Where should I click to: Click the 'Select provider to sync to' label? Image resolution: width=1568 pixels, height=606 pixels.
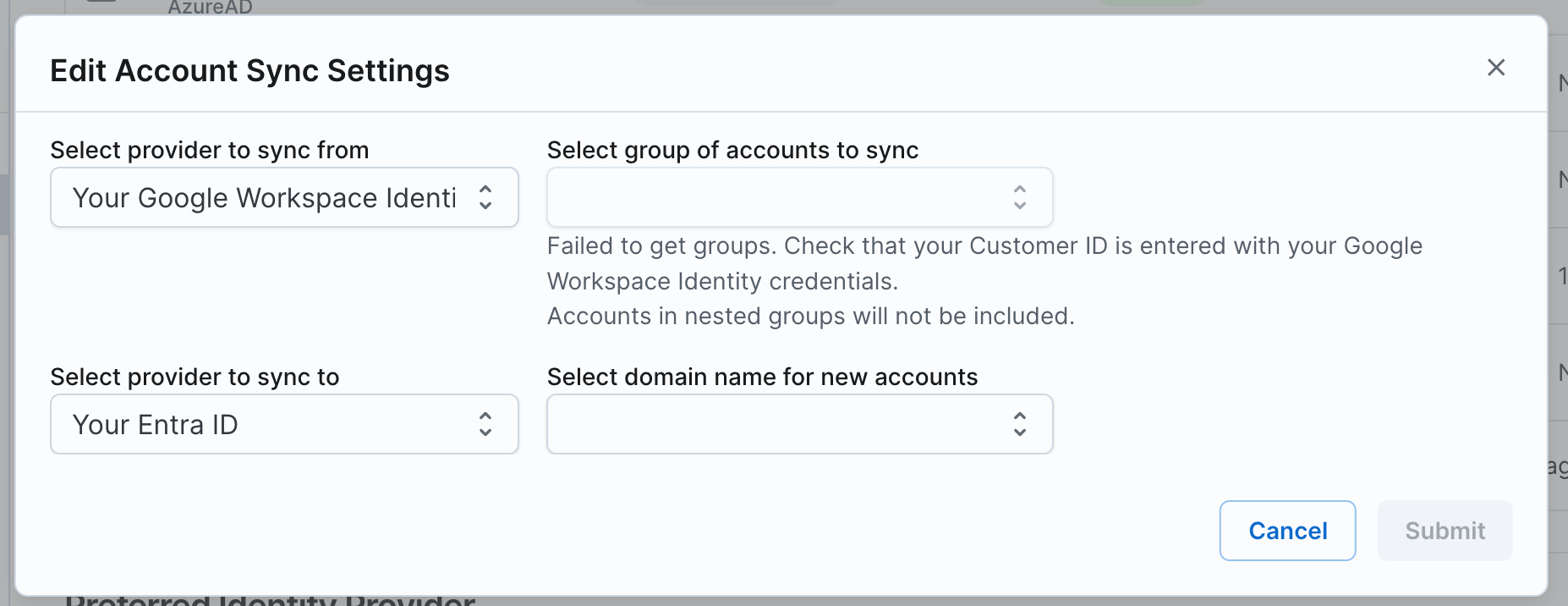click(x=195, y=377)
